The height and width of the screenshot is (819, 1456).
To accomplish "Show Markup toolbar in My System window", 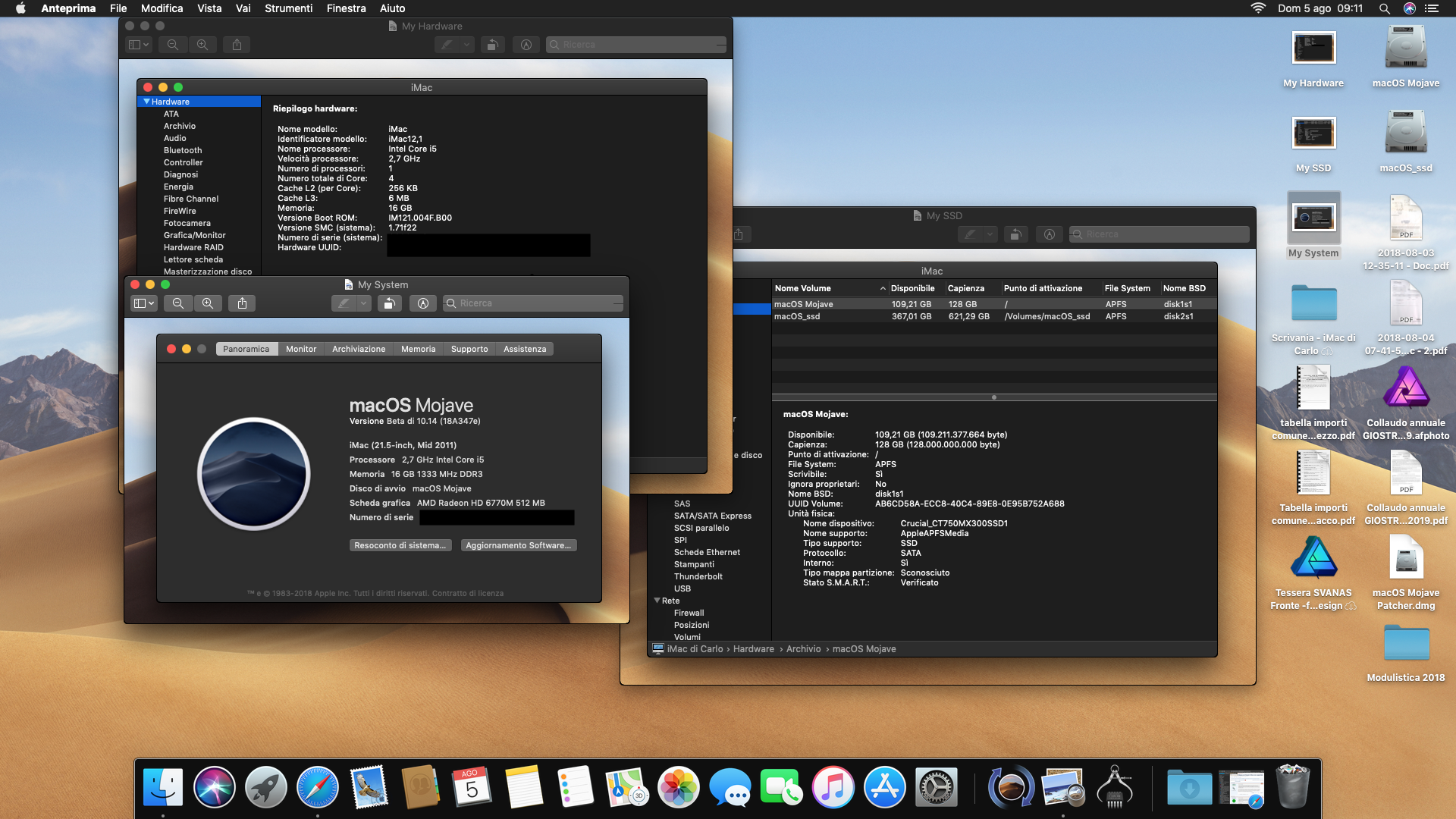I will pos(423,303).
